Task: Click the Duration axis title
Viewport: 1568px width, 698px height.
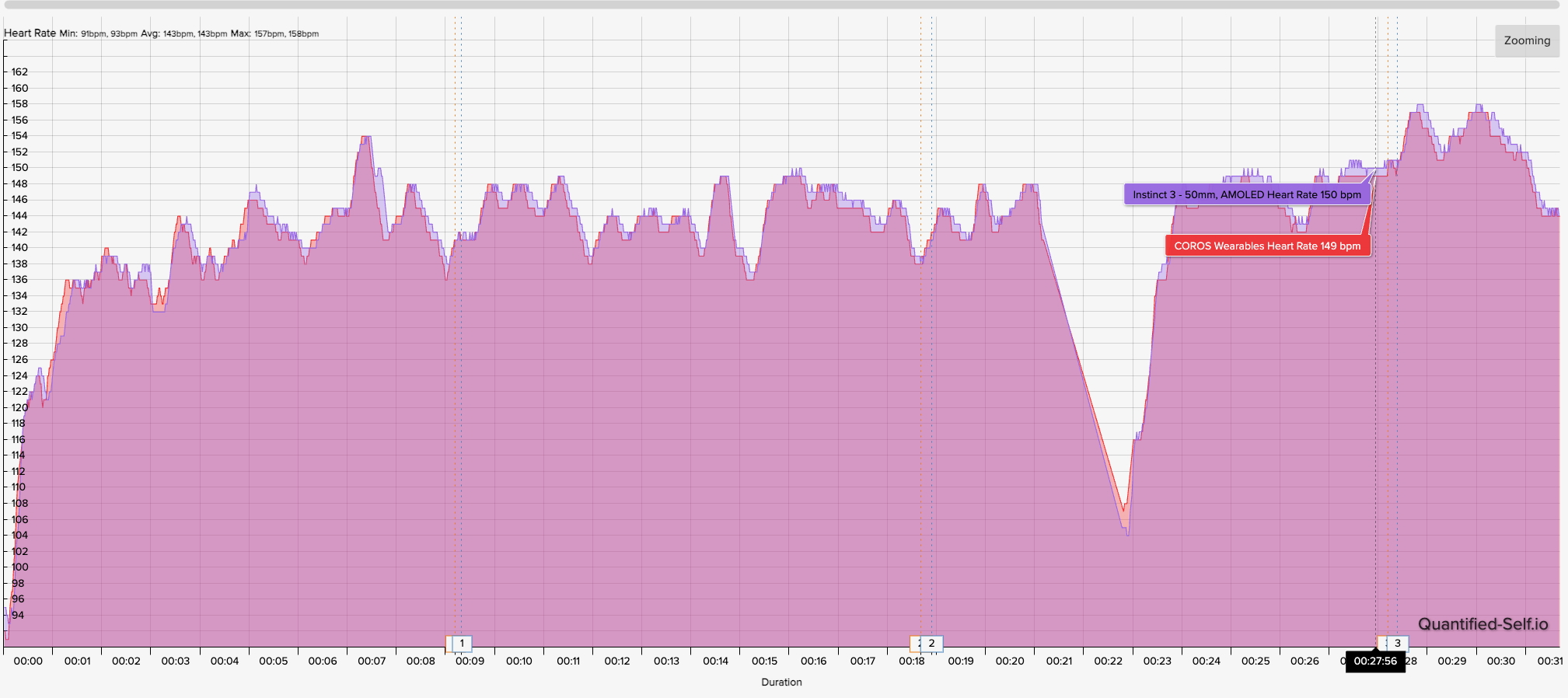Action: 781,682
